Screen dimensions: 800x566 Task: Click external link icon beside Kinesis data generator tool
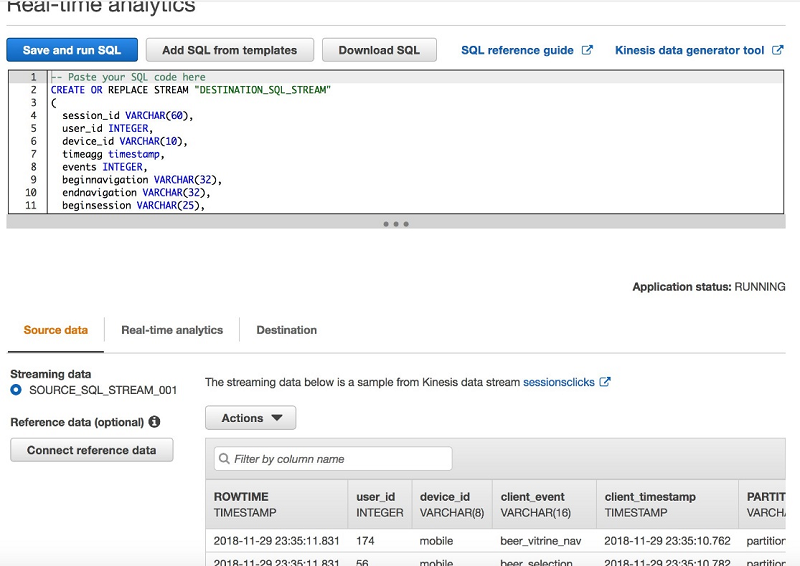[x=778, y=50]
